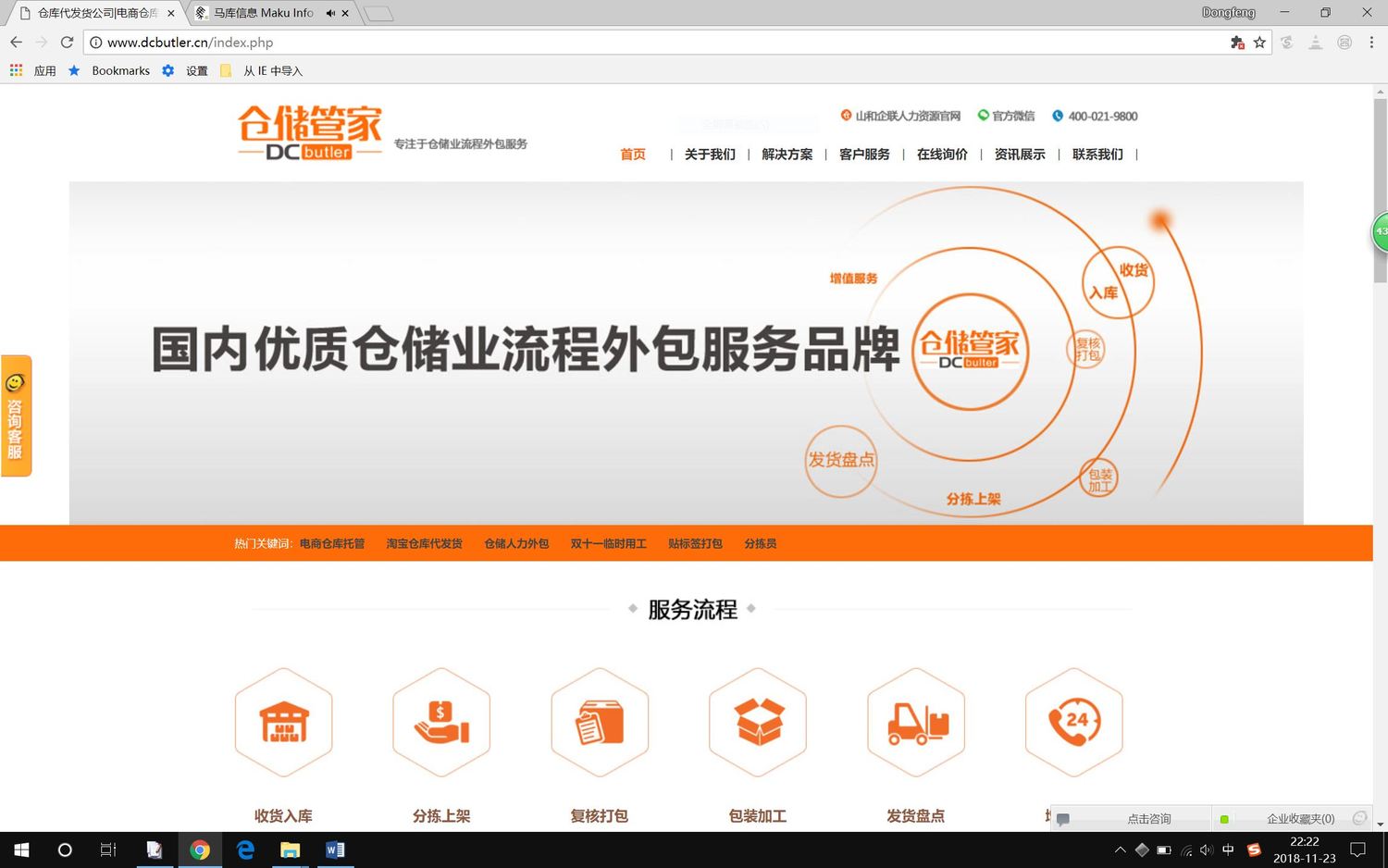Screen dimensions: 1388x868
Task: Show hidden system tray icons
Action: 1120,849
